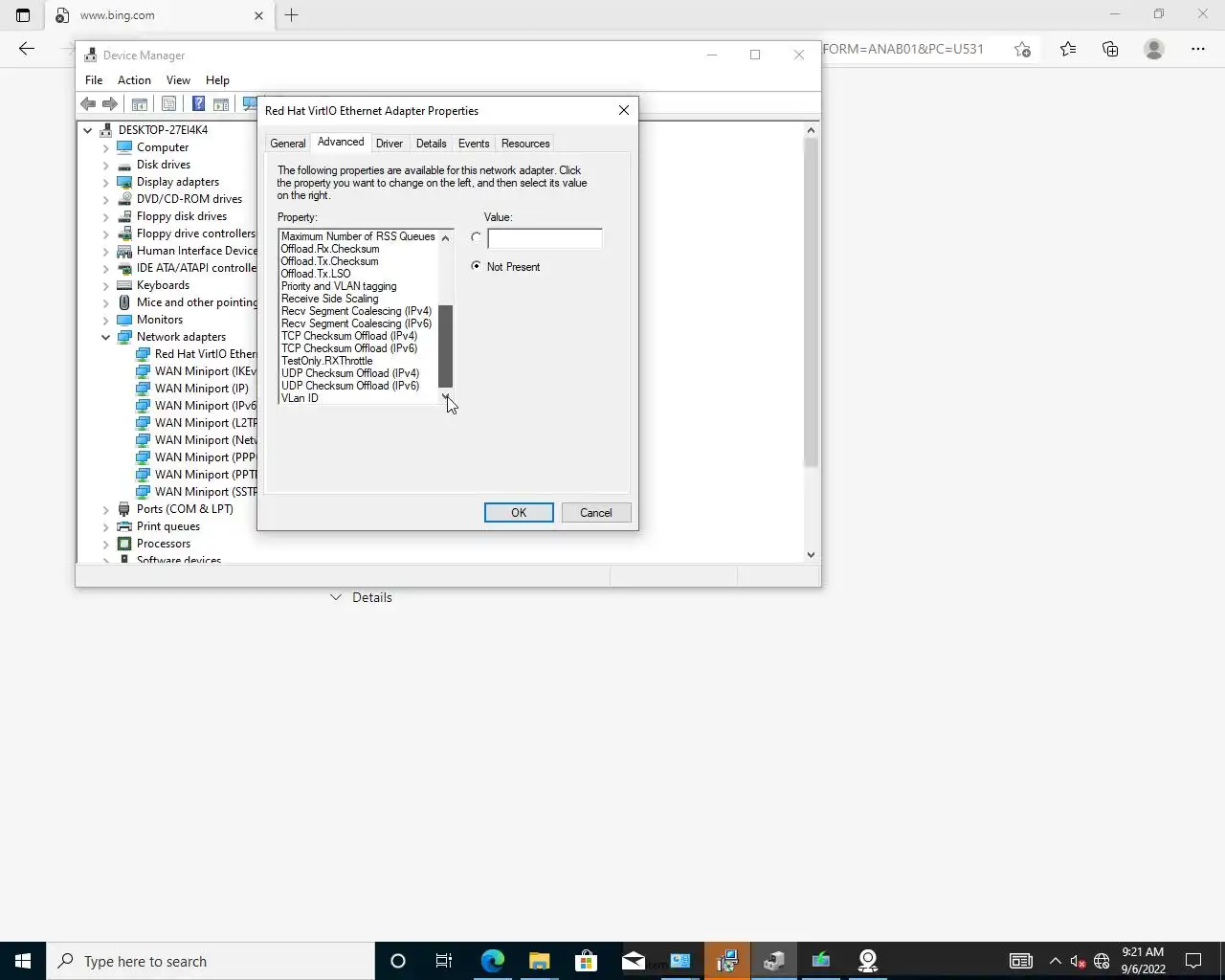Open the Action menu in Device Manager
1225x980 pixels.
pyautogui.click(x=134, y=80)
